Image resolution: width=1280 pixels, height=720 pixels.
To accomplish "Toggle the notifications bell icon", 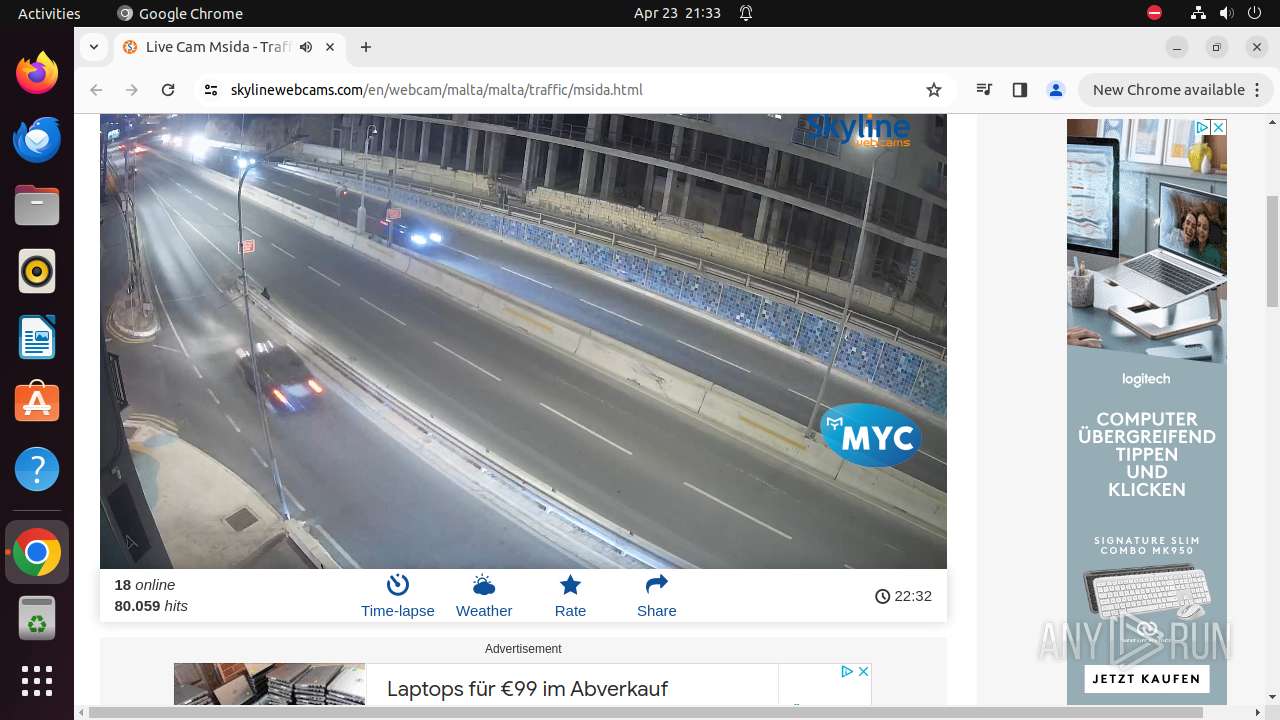I will 746,13.
